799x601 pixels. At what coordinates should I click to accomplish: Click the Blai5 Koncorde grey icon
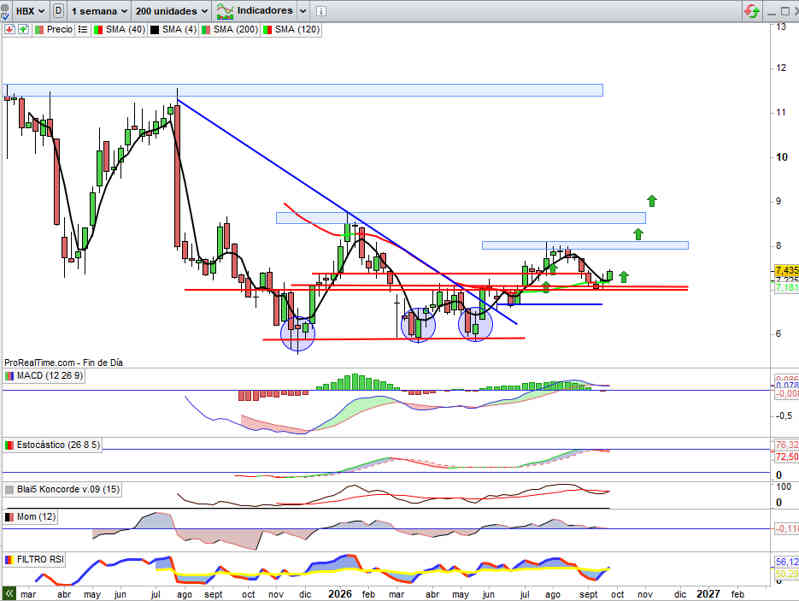pyautogui.click(x=9, y=489)
